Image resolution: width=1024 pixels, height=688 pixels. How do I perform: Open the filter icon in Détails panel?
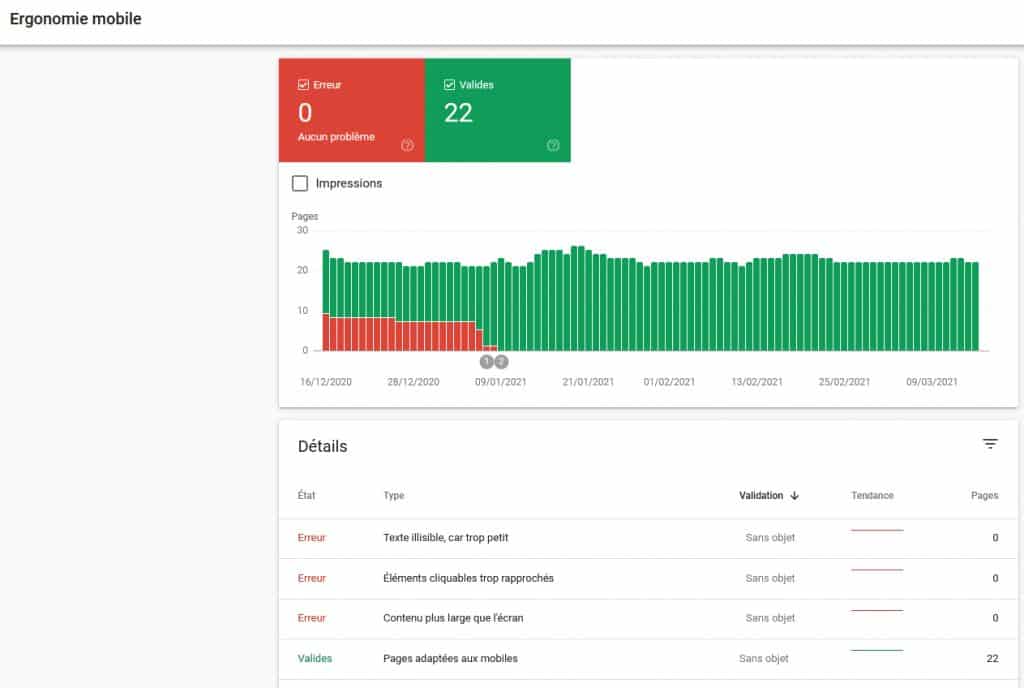click(990, 444)
